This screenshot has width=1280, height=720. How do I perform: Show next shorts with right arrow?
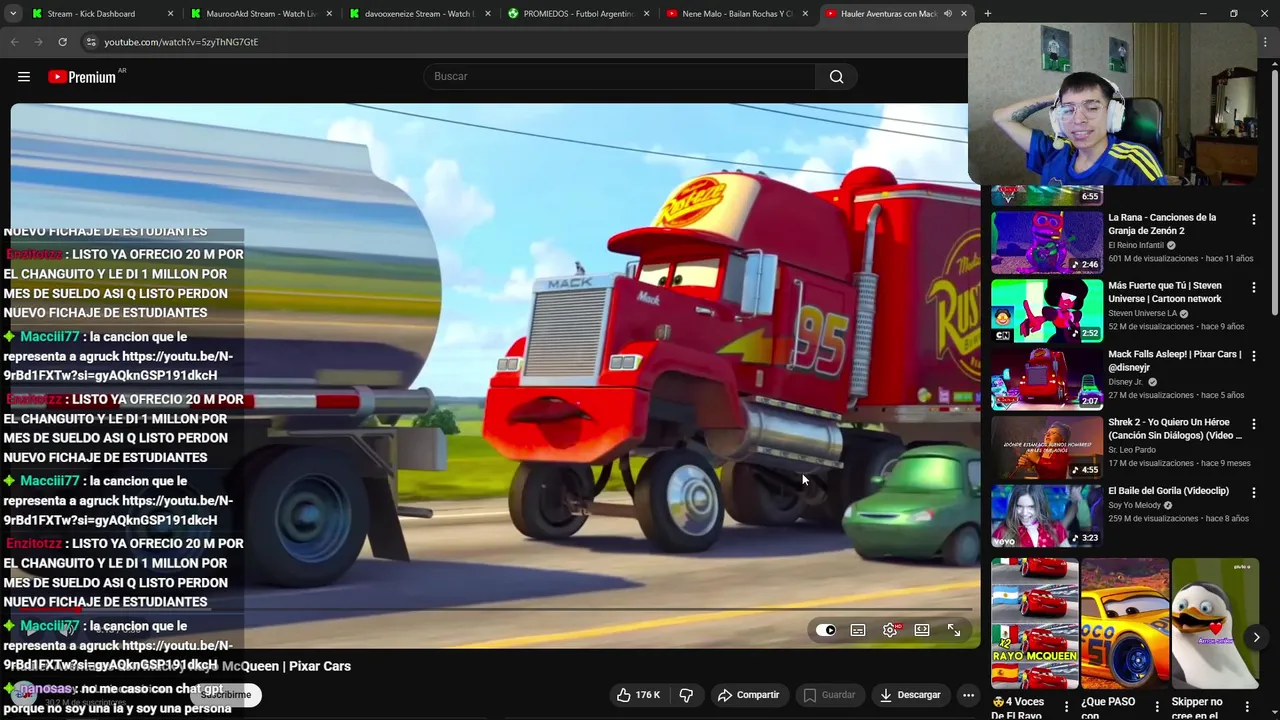pos(1256,637)
